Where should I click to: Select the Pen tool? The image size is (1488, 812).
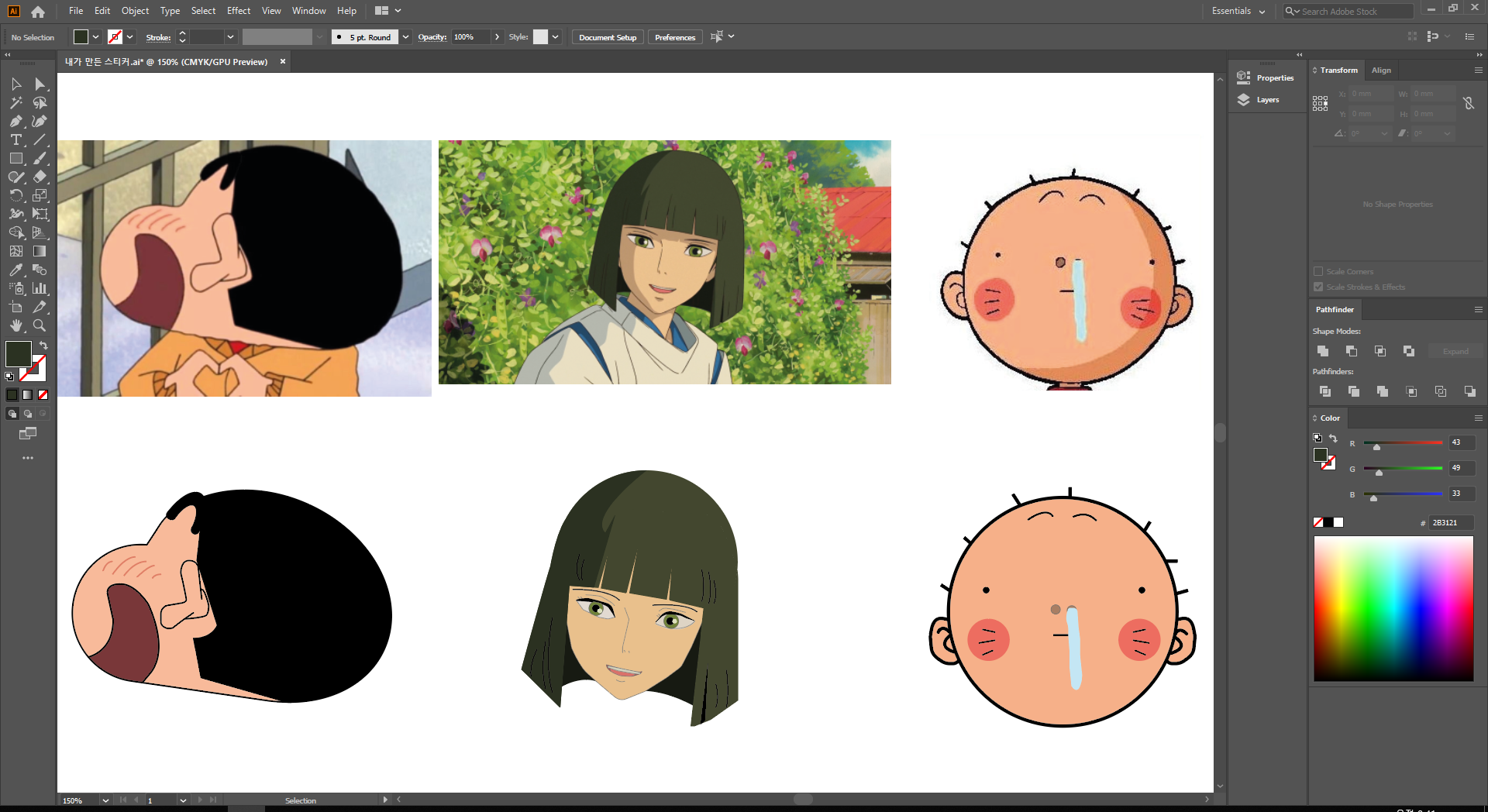pos(16,121)
